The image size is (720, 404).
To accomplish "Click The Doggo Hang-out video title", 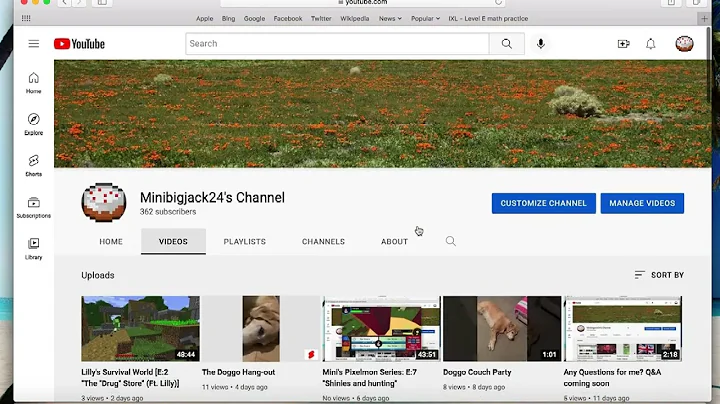I will [238, 372].
